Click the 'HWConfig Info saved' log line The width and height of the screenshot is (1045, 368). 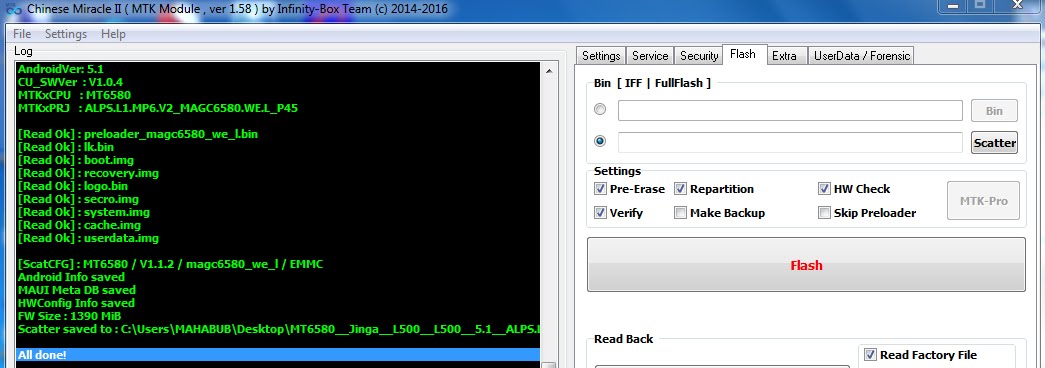coord(76,303)
